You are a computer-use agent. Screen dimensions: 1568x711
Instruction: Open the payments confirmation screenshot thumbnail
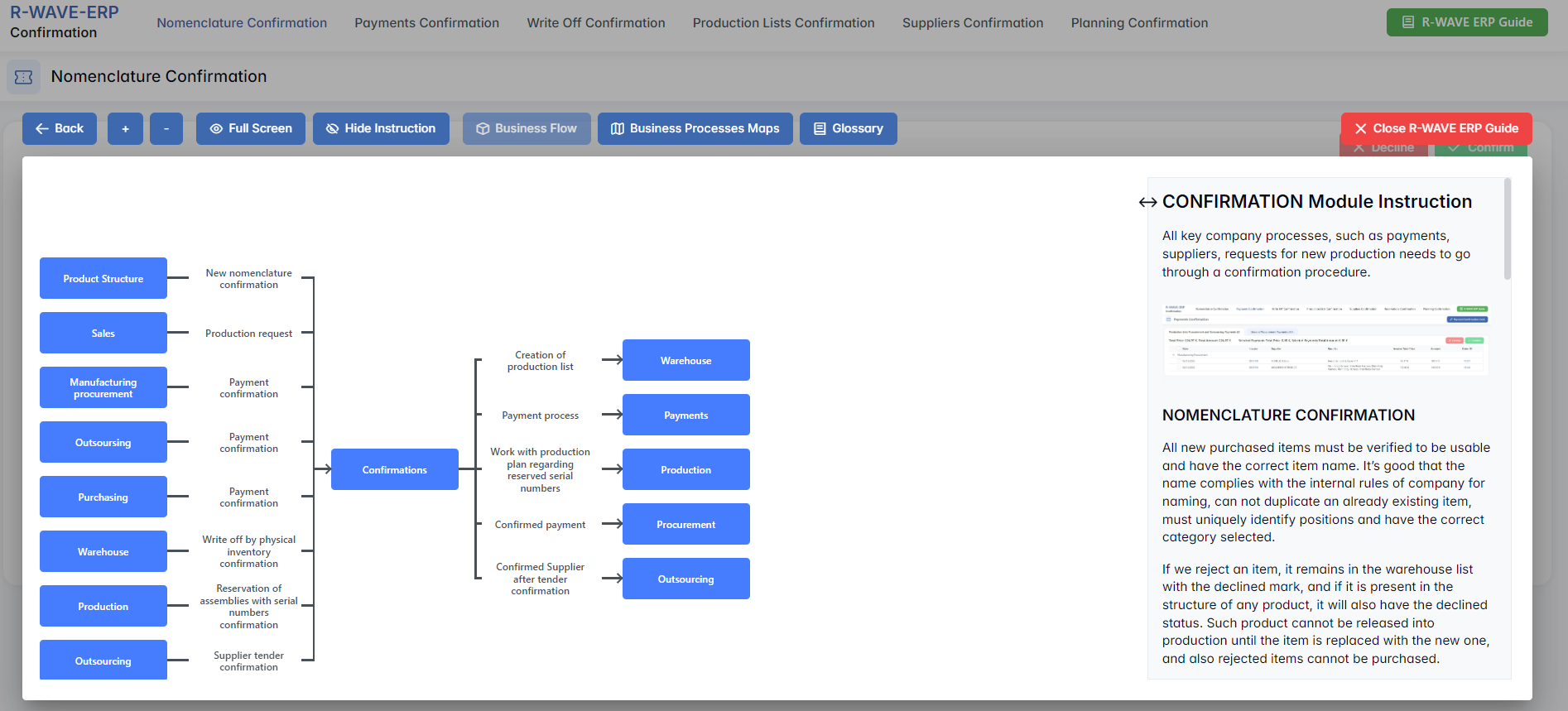(x=1326, y=340)
